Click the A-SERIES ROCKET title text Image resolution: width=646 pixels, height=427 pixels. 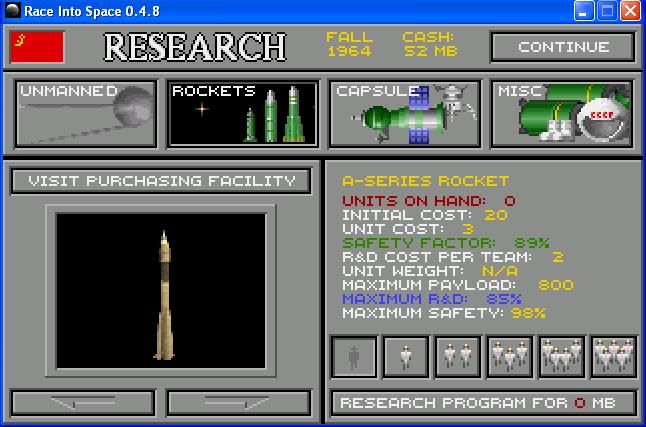pyautogui.click(x=426, y=181)
